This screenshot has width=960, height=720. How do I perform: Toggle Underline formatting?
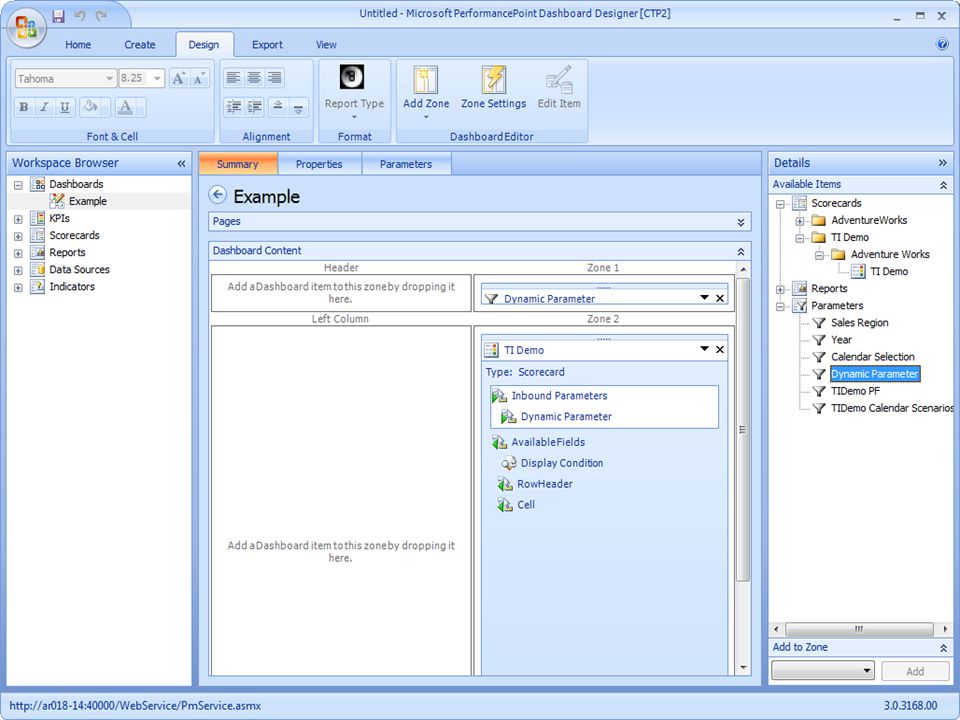tap(64, 107)
